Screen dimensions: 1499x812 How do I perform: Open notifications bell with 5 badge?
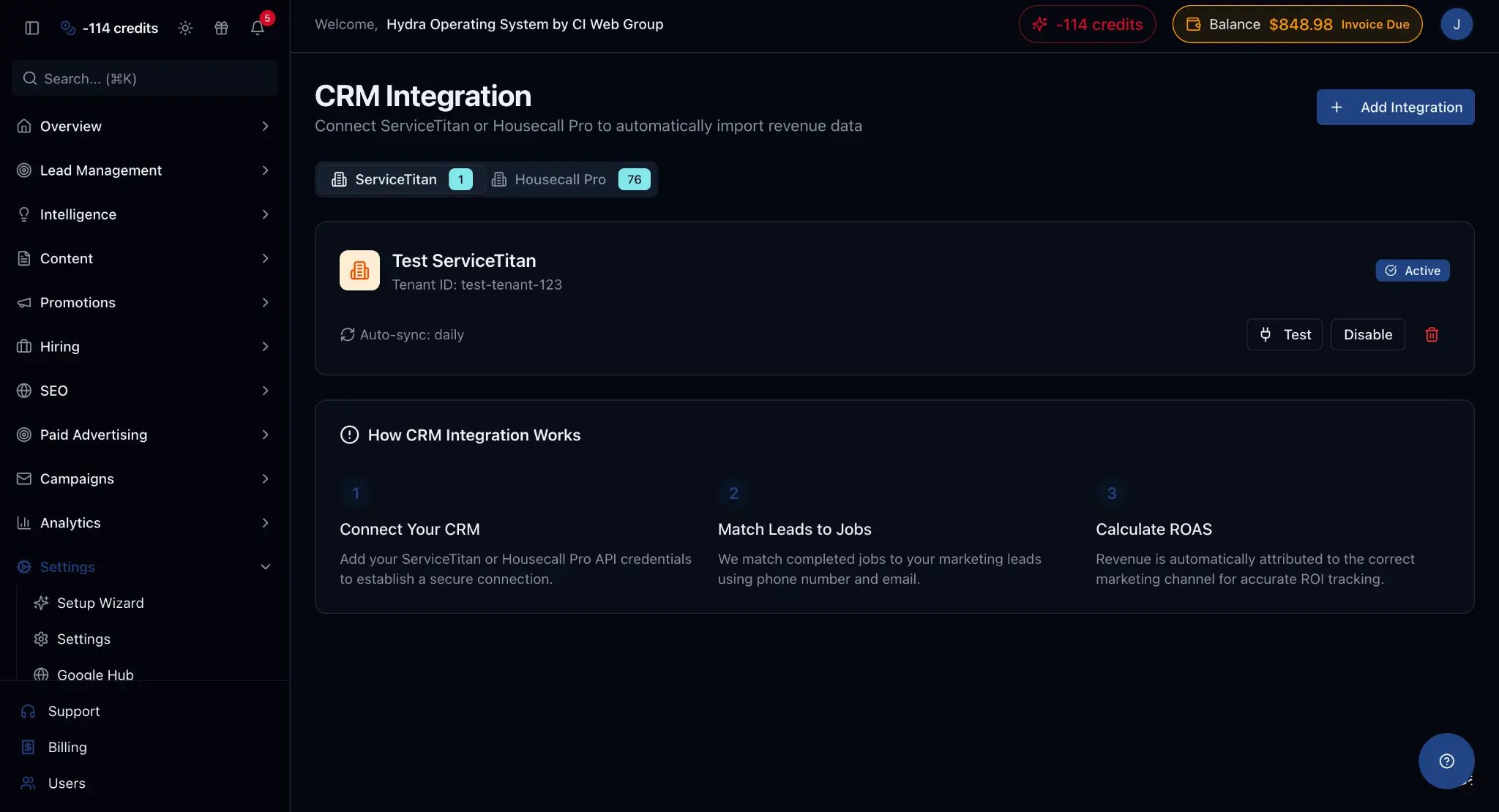coord(258,27)
